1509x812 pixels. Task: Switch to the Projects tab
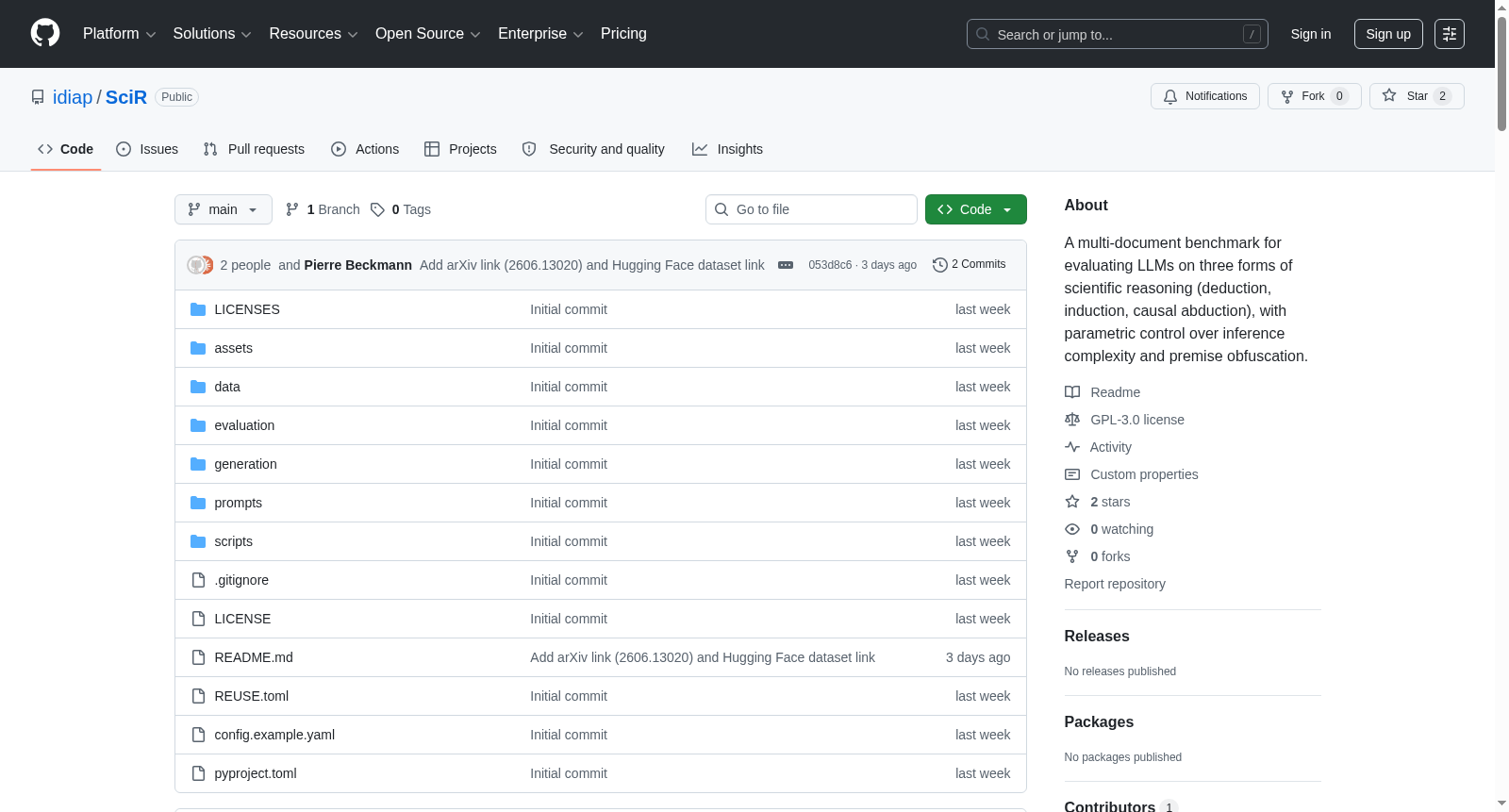pyautogui.click(x=460, y=149)
